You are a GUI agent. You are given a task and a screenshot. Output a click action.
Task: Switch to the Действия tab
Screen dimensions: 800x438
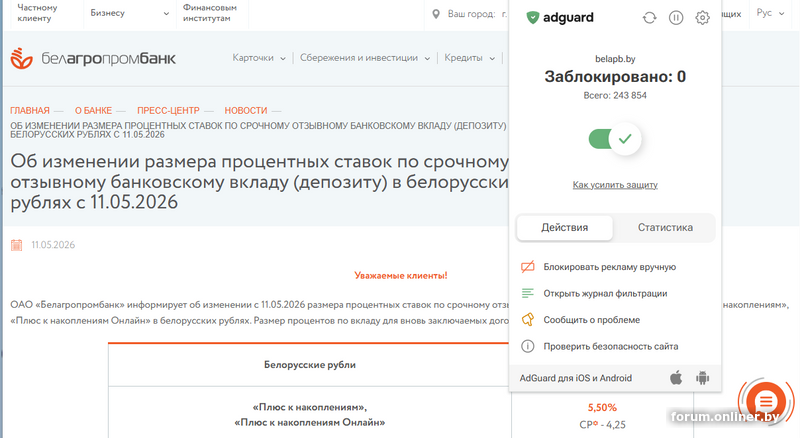[564, 228]
